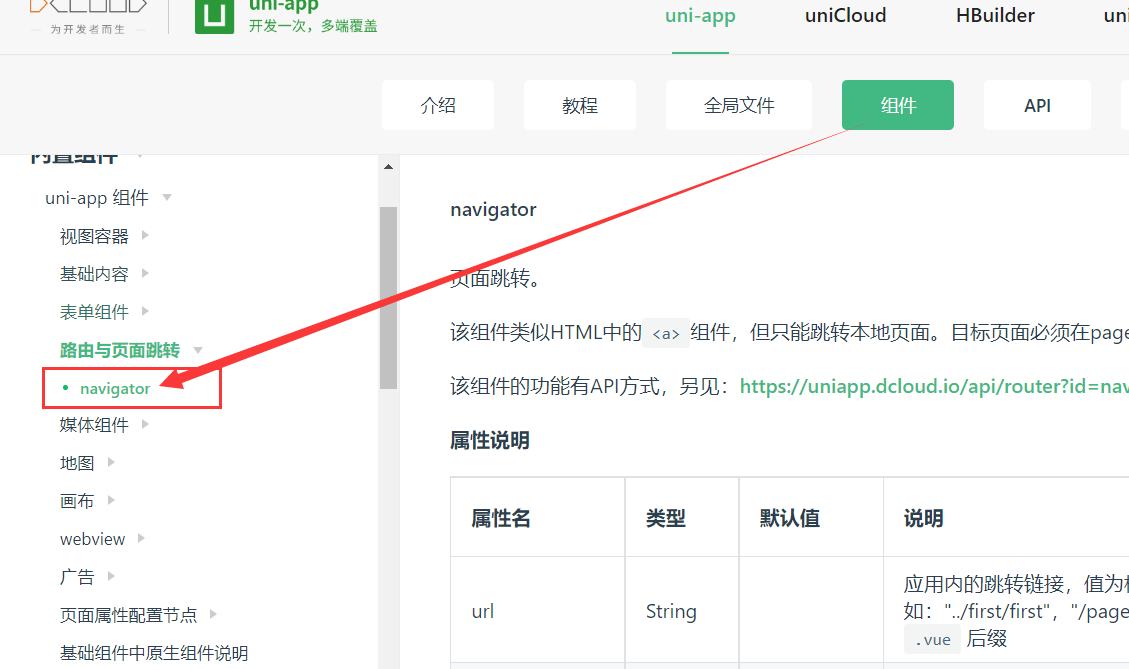1129x669 pixels.
Task: Open the 路由与页面跳转 sidebar entry
Action: 120,350
